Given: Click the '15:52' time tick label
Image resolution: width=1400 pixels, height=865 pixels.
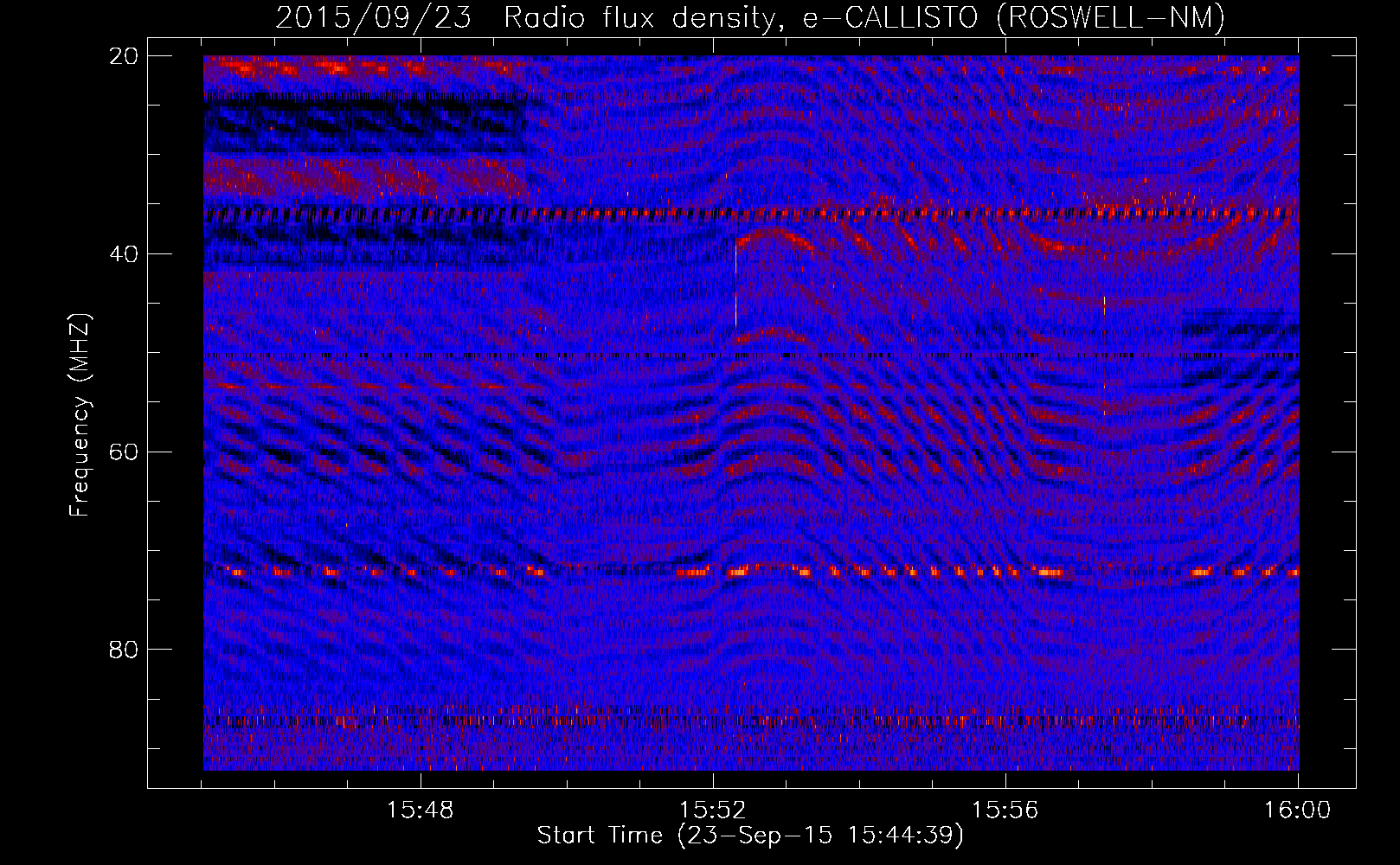Looking at the screenshot, I should pos(713,811).
